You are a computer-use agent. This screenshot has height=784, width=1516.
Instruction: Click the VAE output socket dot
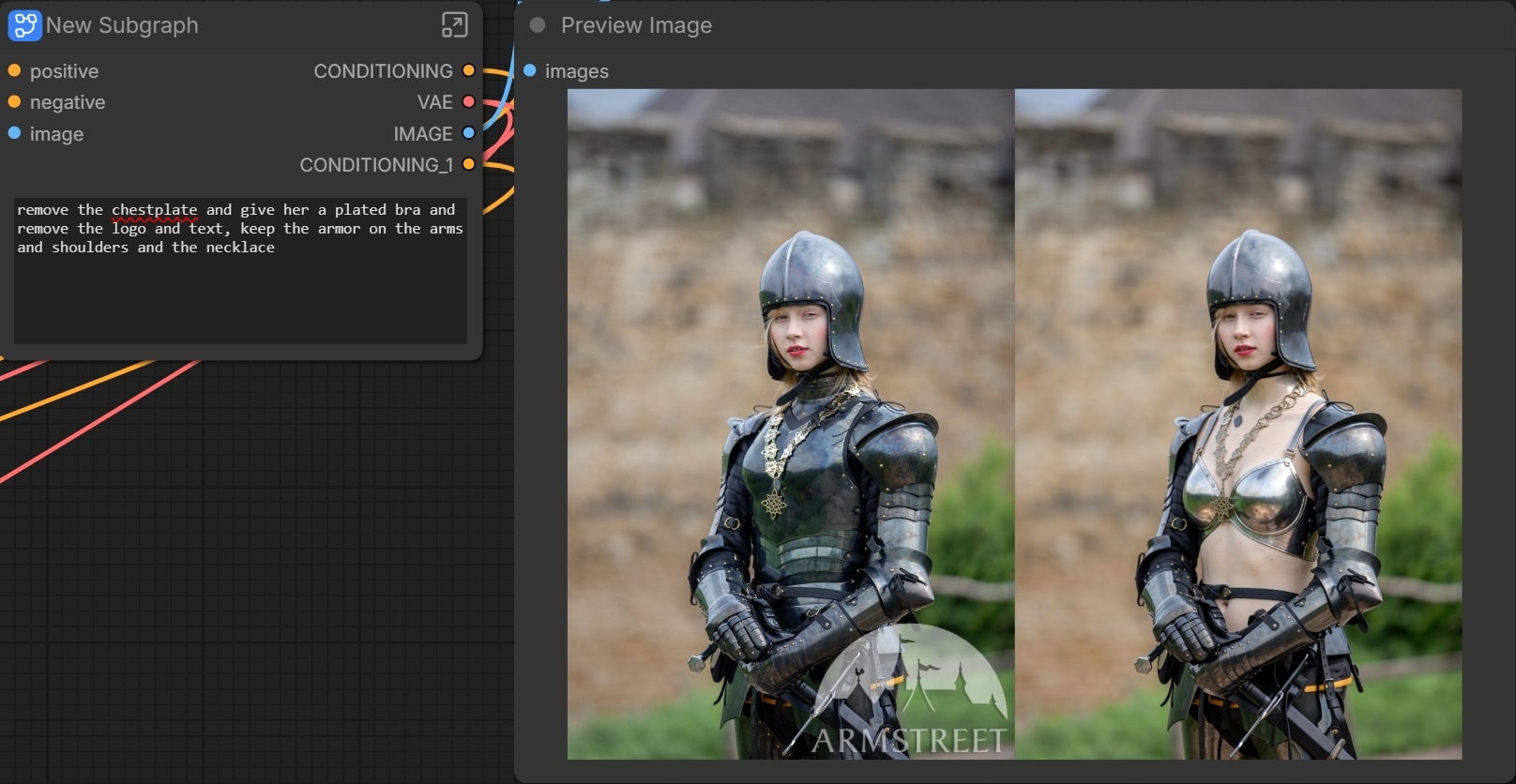click(469, 102)
